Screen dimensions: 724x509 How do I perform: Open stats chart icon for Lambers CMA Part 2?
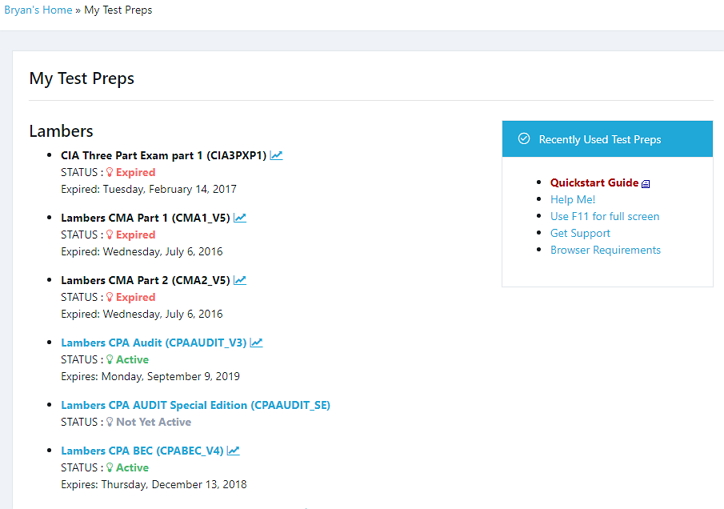pos(240,280)
